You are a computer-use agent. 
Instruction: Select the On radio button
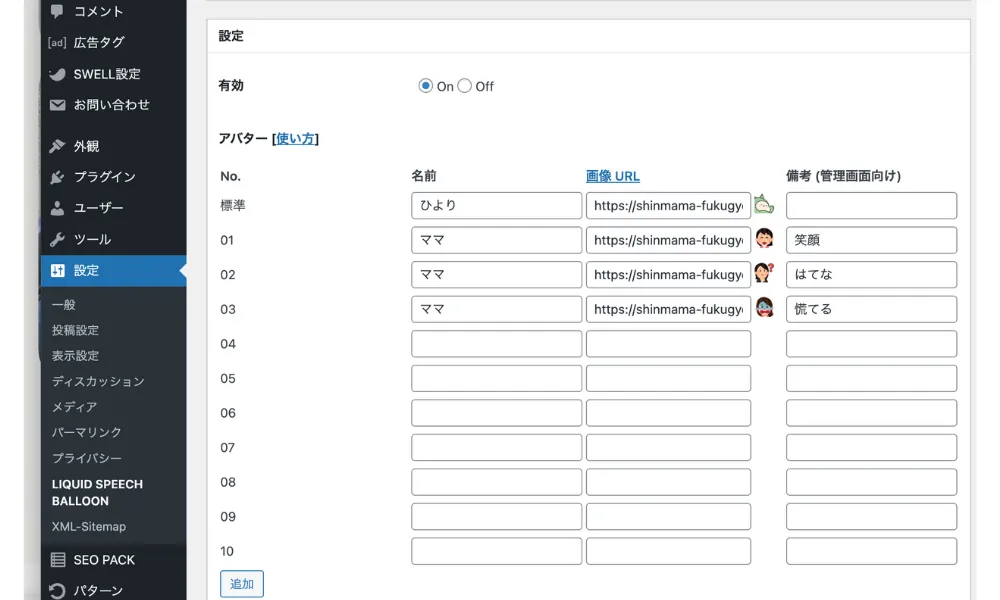tap(426, 86)
